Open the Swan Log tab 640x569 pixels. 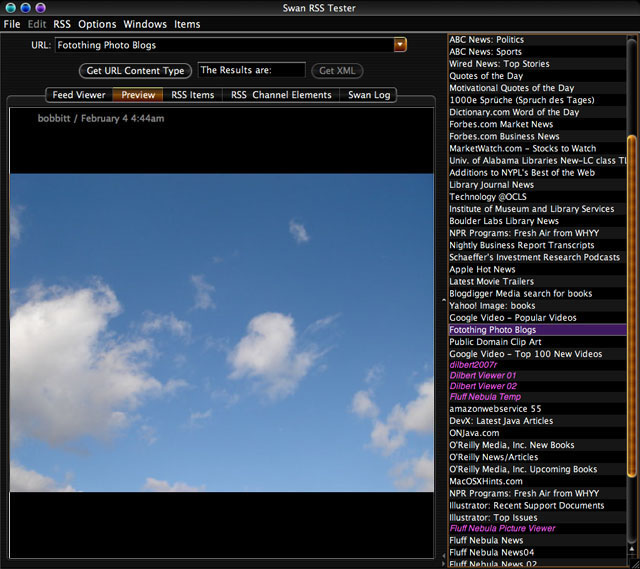pos(370,95)
